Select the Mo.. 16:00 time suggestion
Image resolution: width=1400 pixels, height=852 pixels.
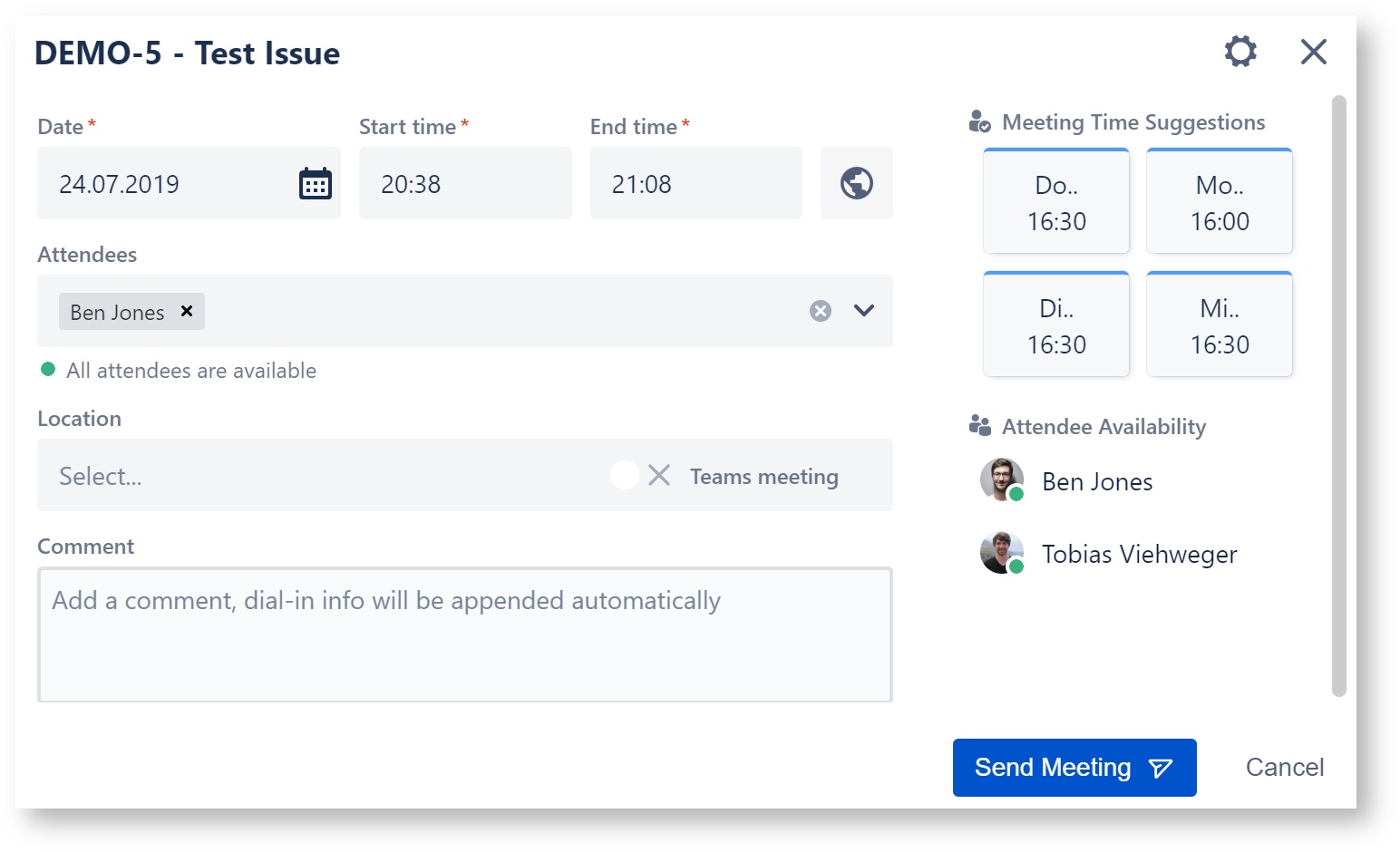tap(1219, 202)
